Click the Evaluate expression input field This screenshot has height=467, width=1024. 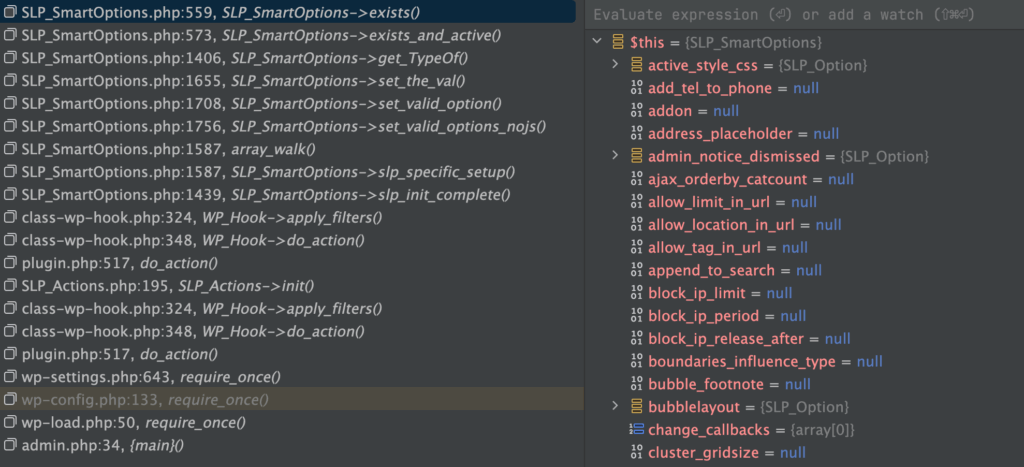[804, 14]
